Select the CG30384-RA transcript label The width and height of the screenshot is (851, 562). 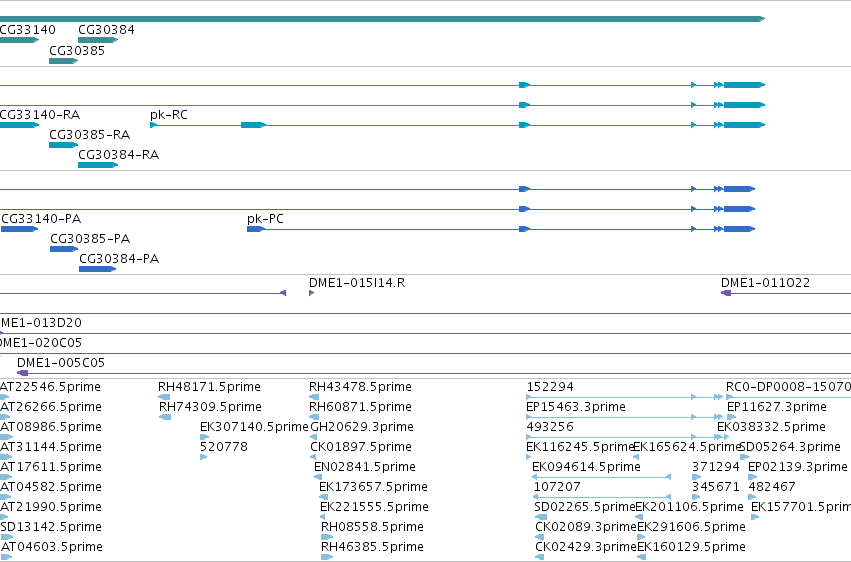pos(119,155)
